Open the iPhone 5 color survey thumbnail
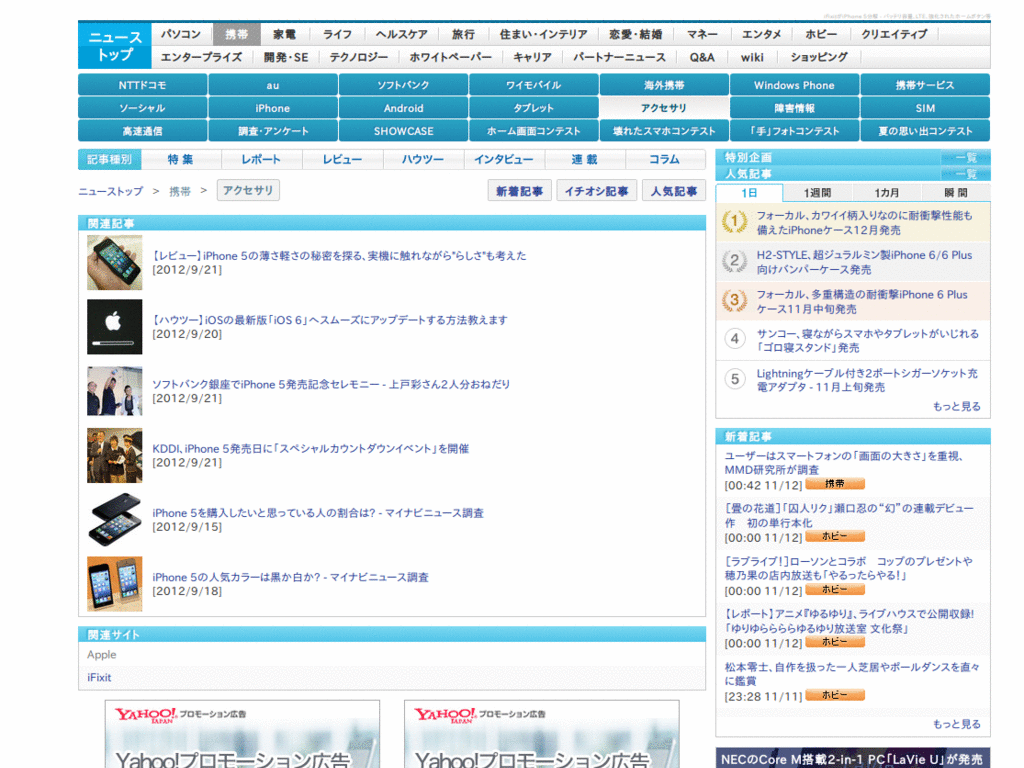This screenshot has height=768, width=1024. [114, 584]
